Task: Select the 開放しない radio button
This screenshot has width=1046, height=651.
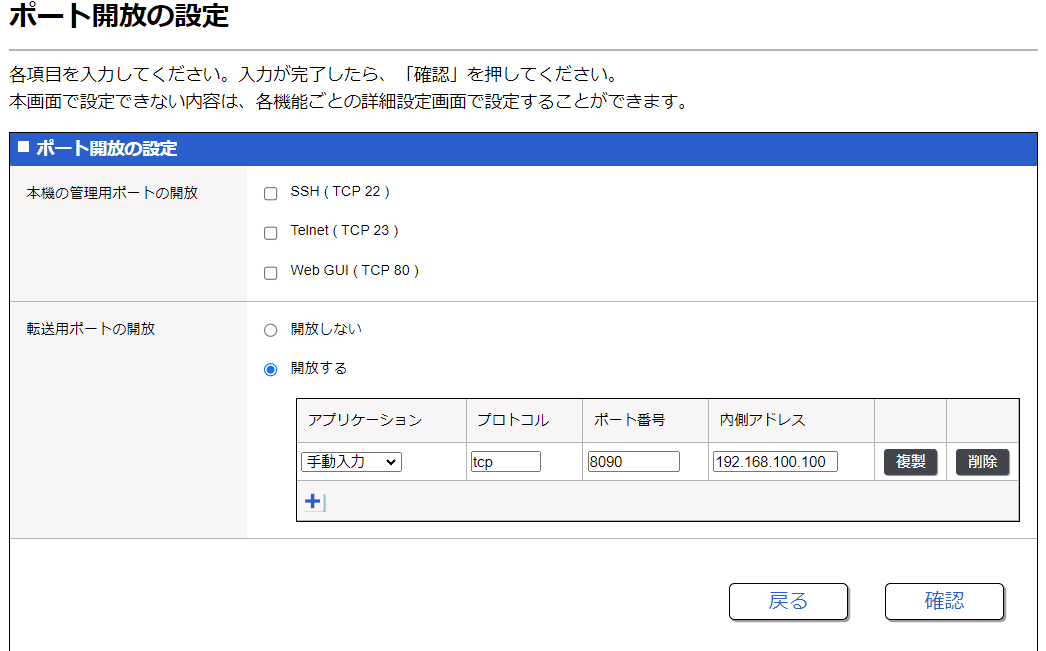Action: pyautogui.click(x=270, y=329)
